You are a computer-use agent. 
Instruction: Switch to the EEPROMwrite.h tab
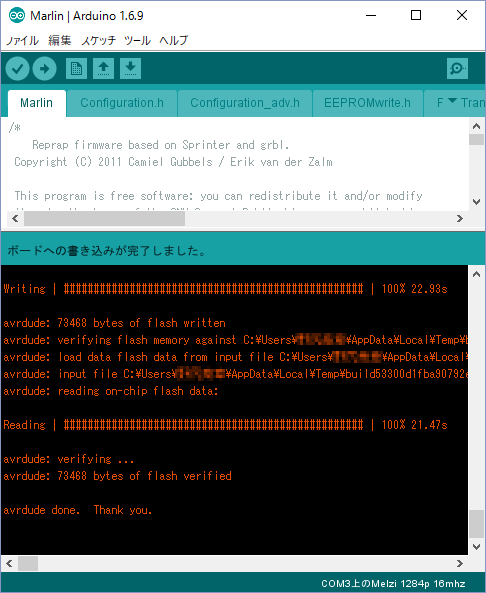pos(367,103)
